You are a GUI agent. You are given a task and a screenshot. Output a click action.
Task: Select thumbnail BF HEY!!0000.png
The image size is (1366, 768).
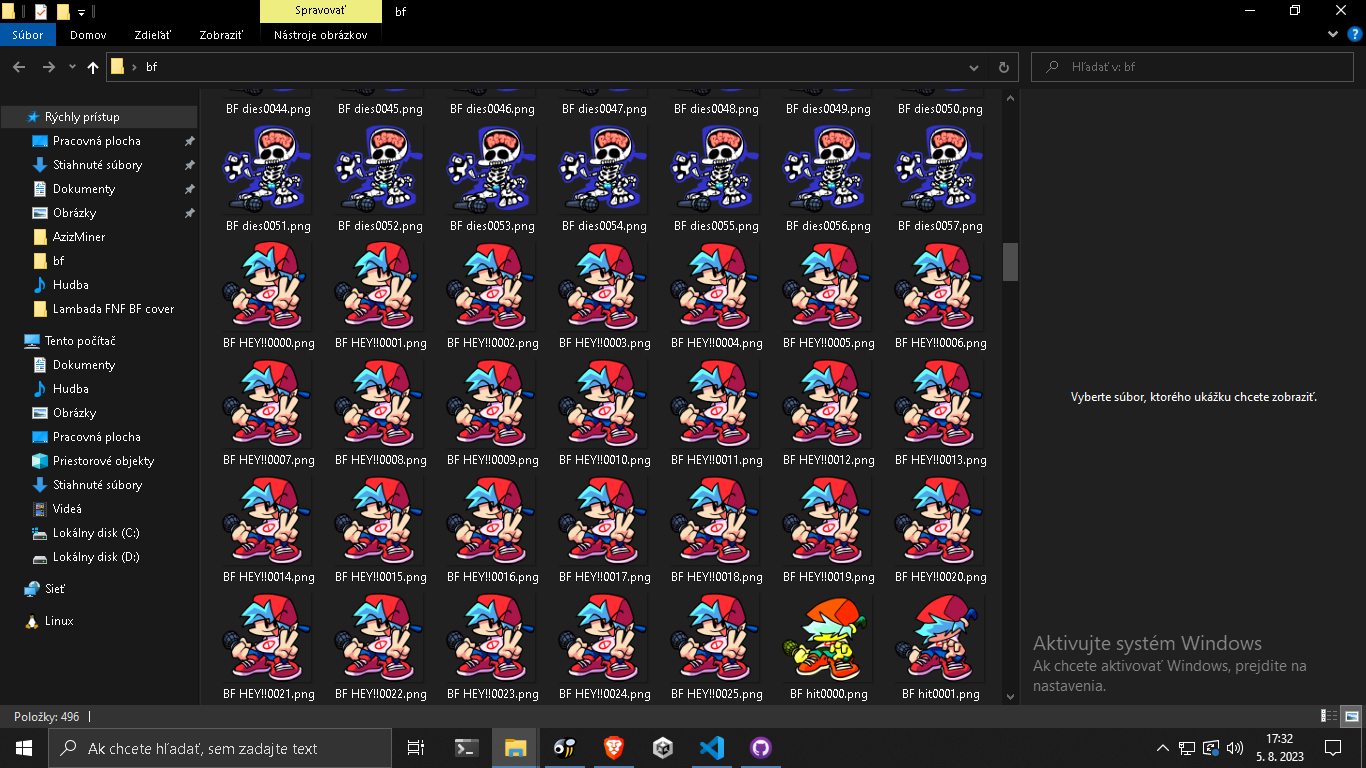(268, 287)
